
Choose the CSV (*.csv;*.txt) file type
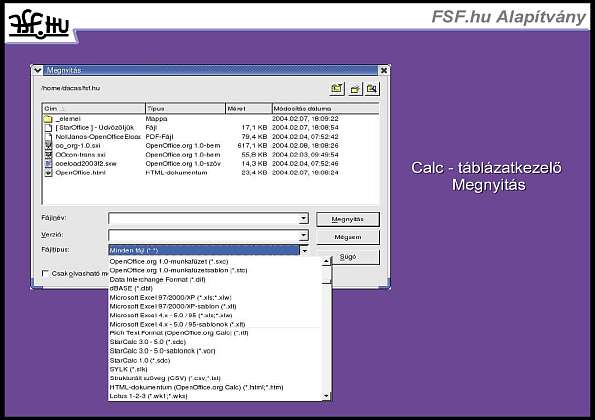pos(165,378)
